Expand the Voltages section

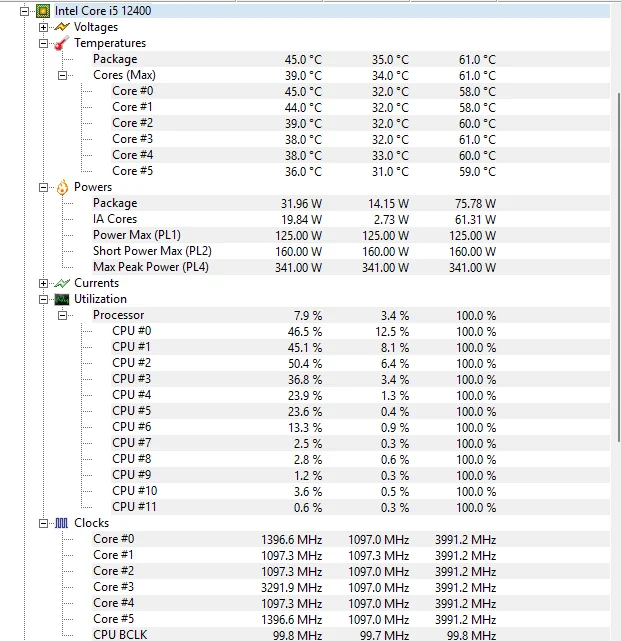pyautogui.click(x=44, y=27)
